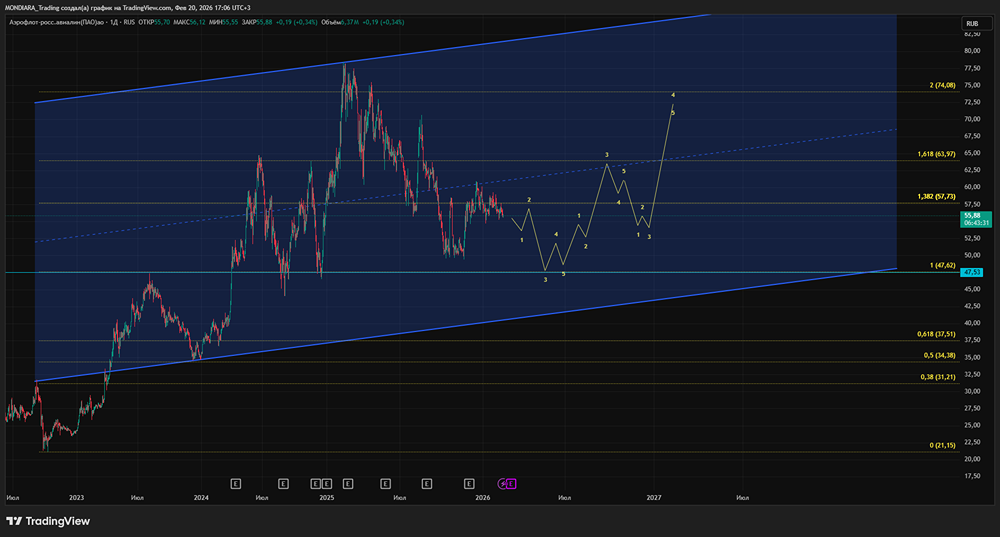Click the 2027 label on time axis
Viewport: 1000px width, 537px height.
tap(654, 497)
